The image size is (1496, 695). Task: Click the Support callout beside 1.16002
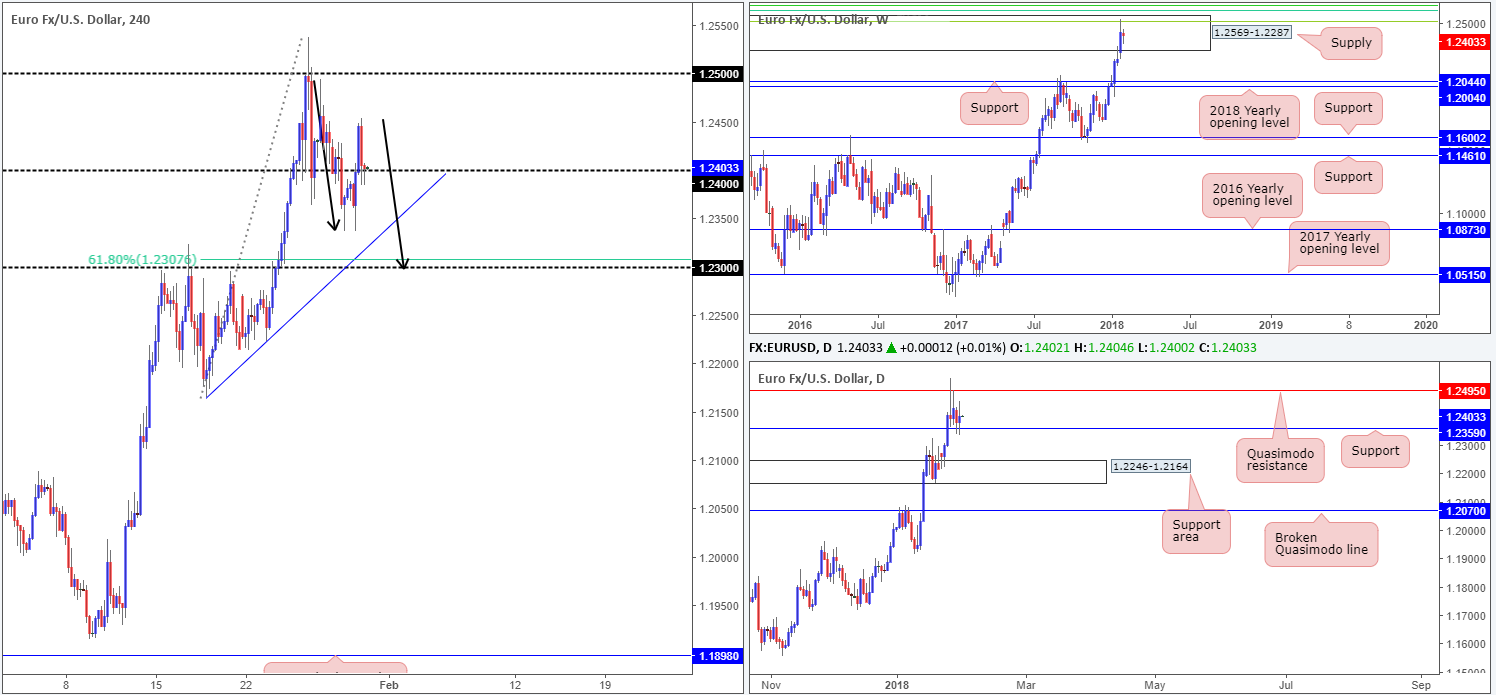[1348, 108]
